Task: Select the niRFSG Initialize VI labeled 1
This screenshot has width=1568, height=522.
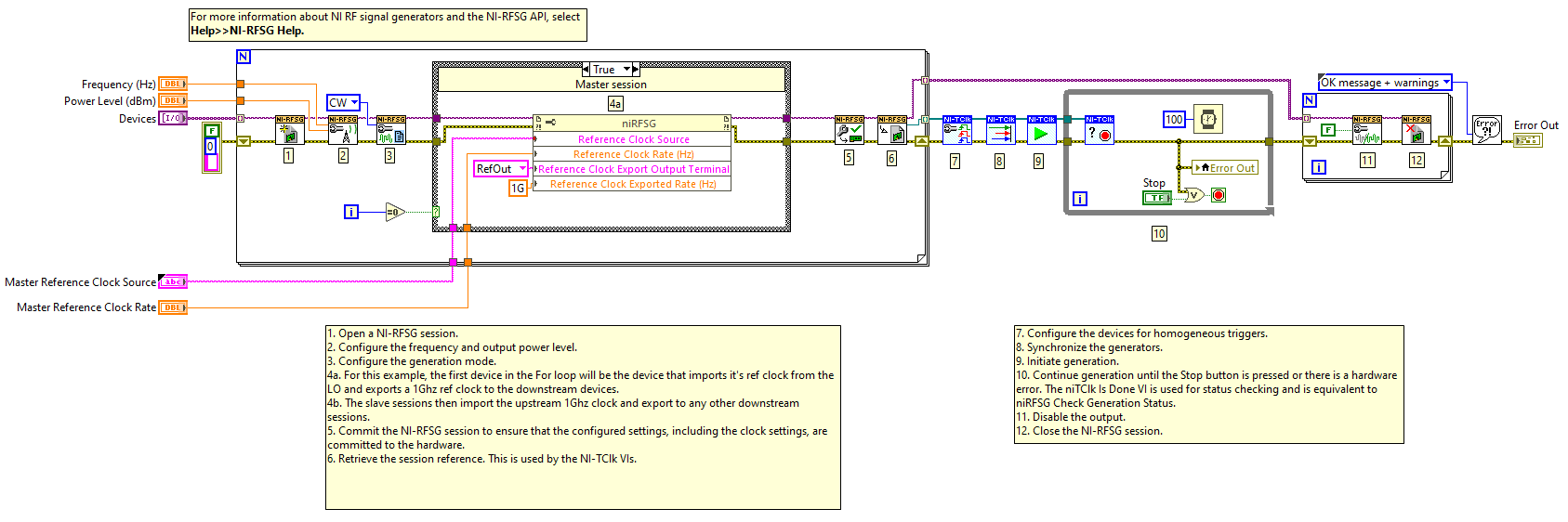Action: (289, 130)
